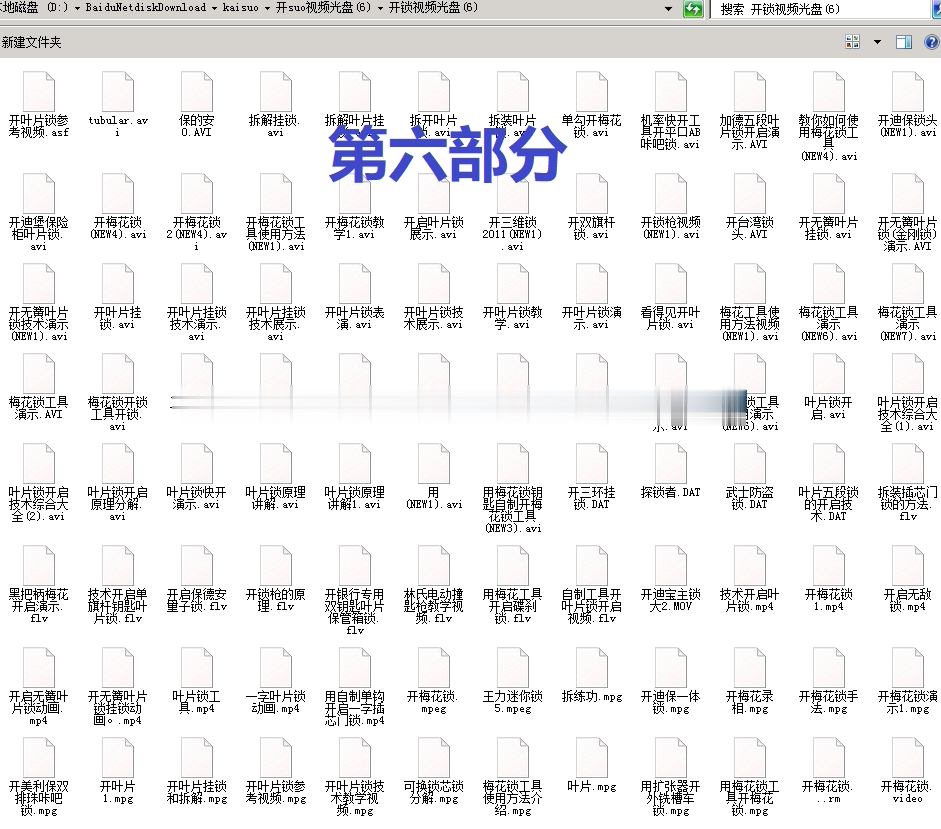Select the file 开叶片锁参考视频.asf
941x829 pixels.
(39, 105)
